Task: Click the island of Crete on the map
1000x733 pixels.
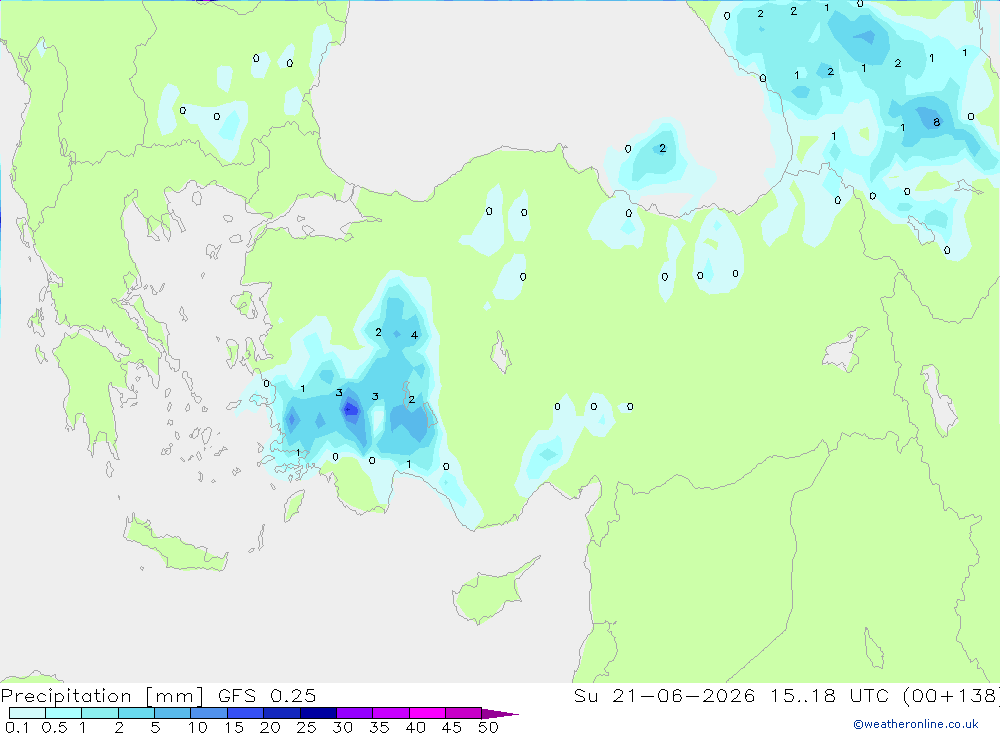Action: (x=174, y=543)
